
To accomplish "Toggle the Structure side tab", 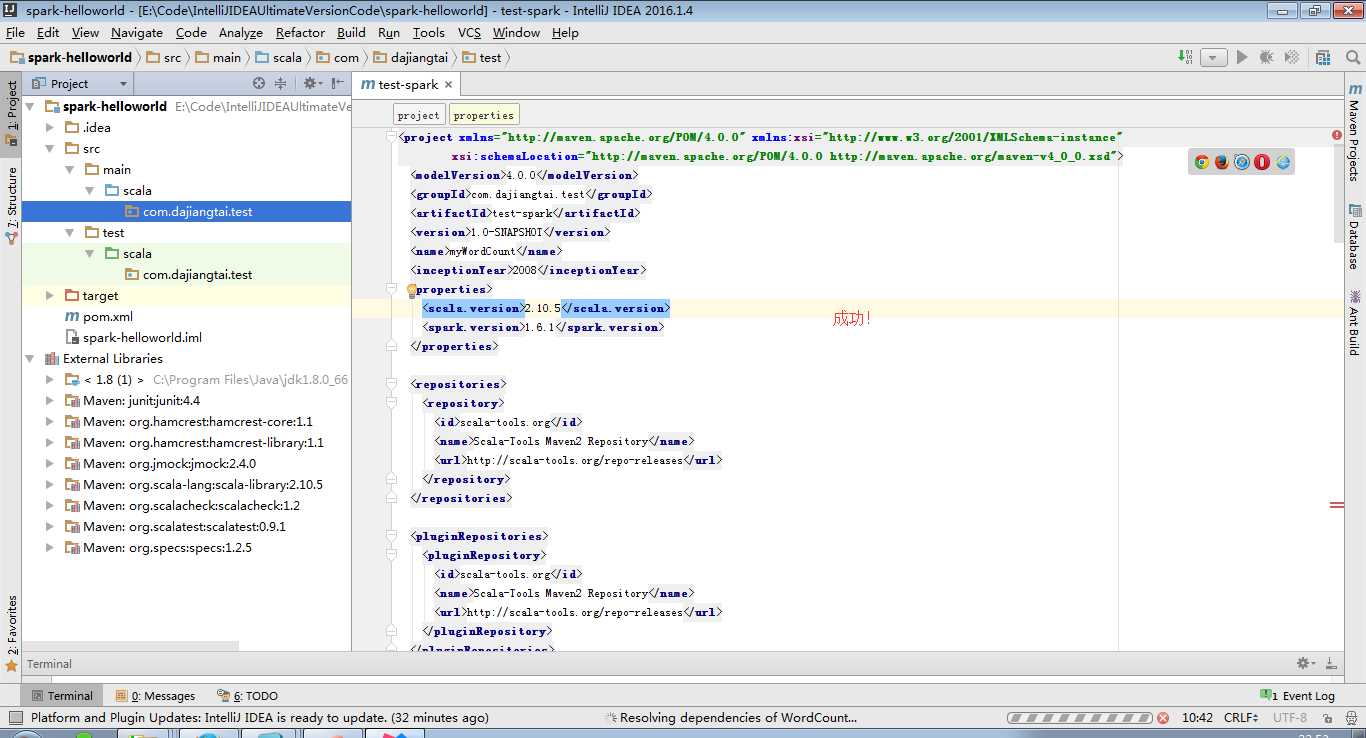I will [x=11, y=206].
